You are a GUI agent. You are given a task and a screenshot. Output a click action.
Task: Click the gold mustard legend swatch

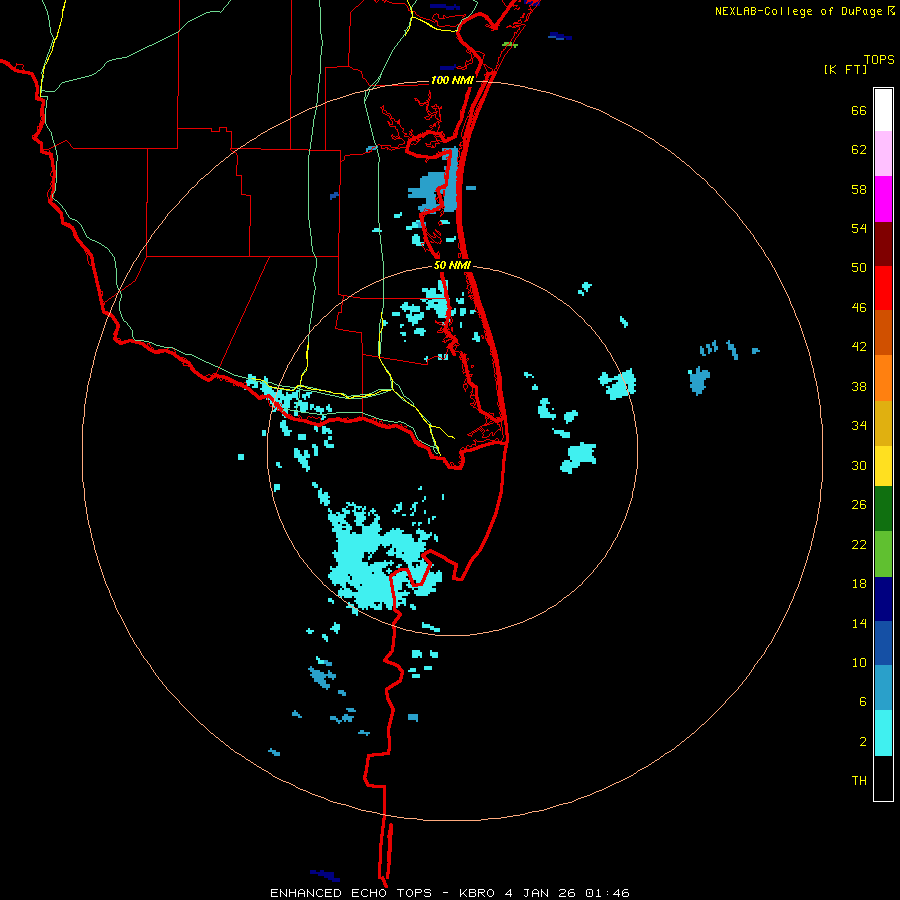[x=883, y=423]
